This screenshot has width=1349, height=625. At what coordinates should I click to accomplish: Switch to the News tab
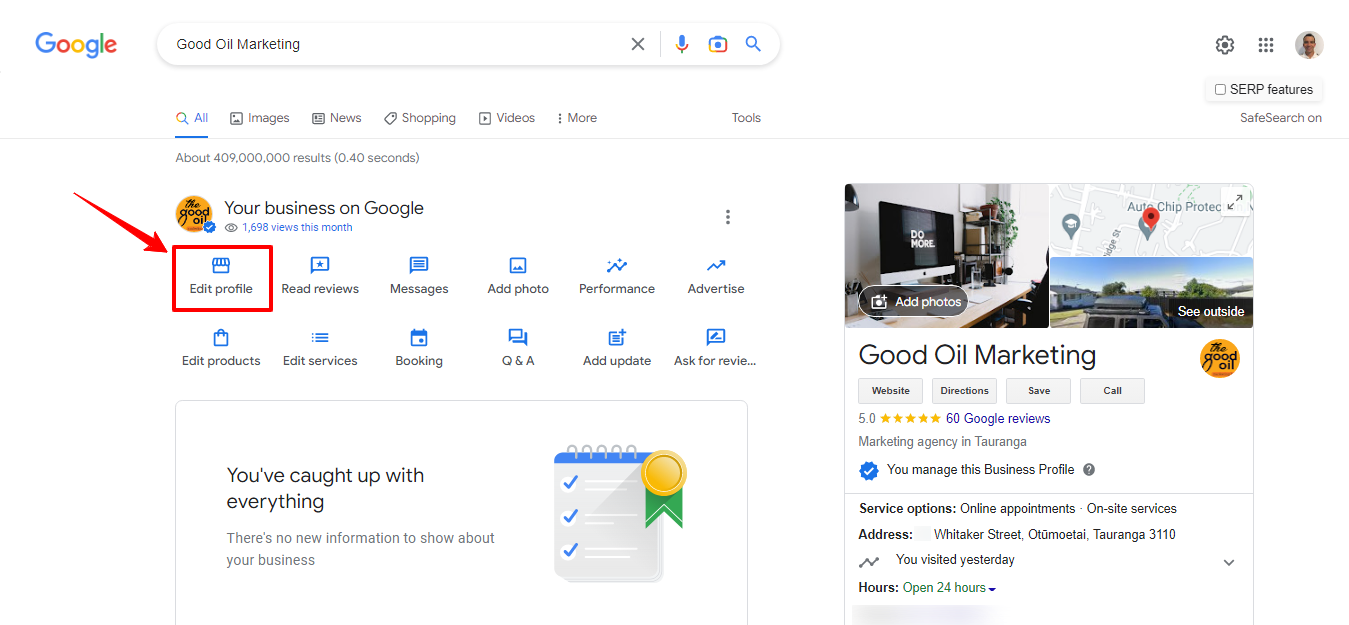click(x=336, y=118)
